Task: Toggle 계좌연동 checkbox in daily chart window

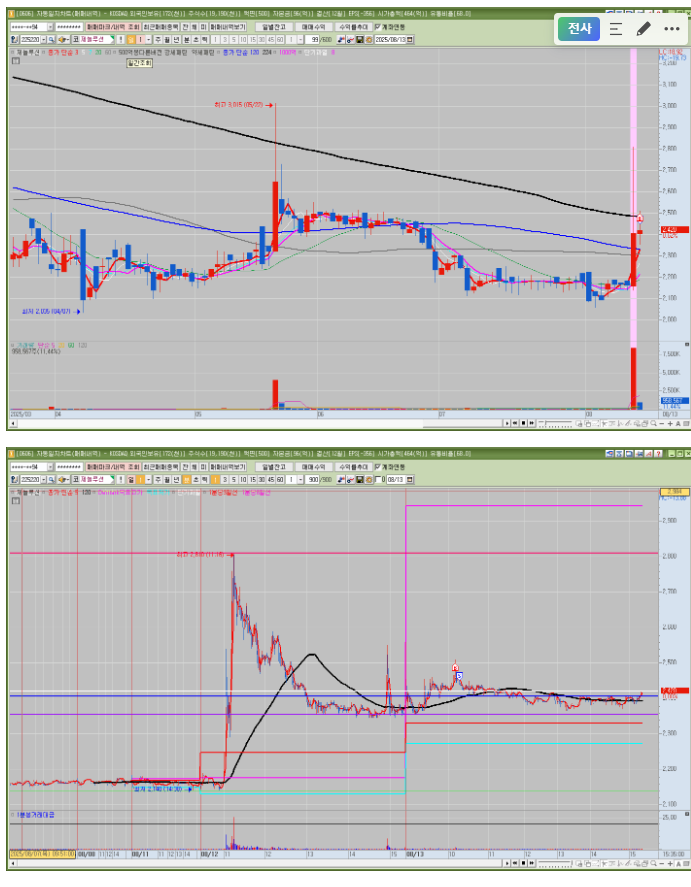Action: click(378, 27)
